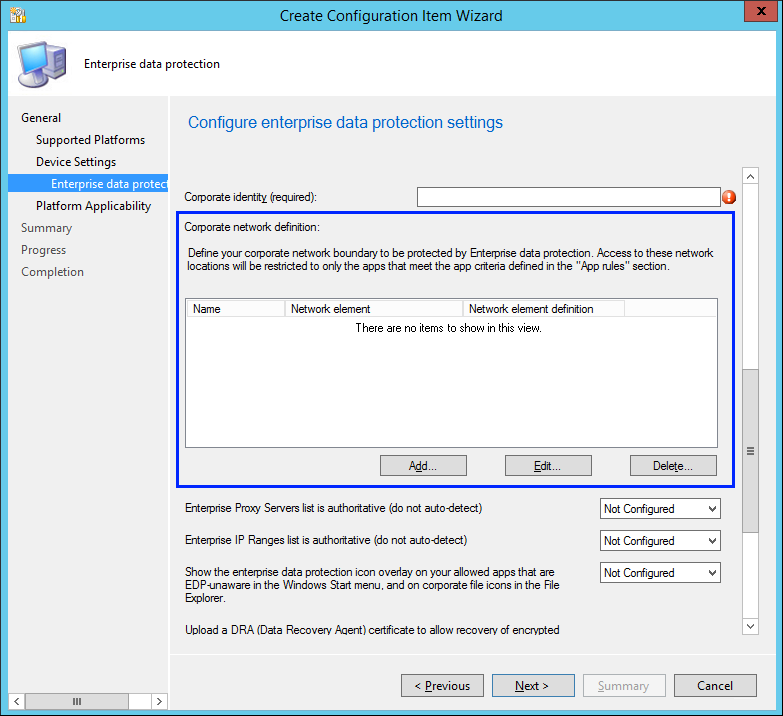Click the 'Upload a DRA' certificate text
Screen dimensions: 783x716
click(x=372, y=630)
